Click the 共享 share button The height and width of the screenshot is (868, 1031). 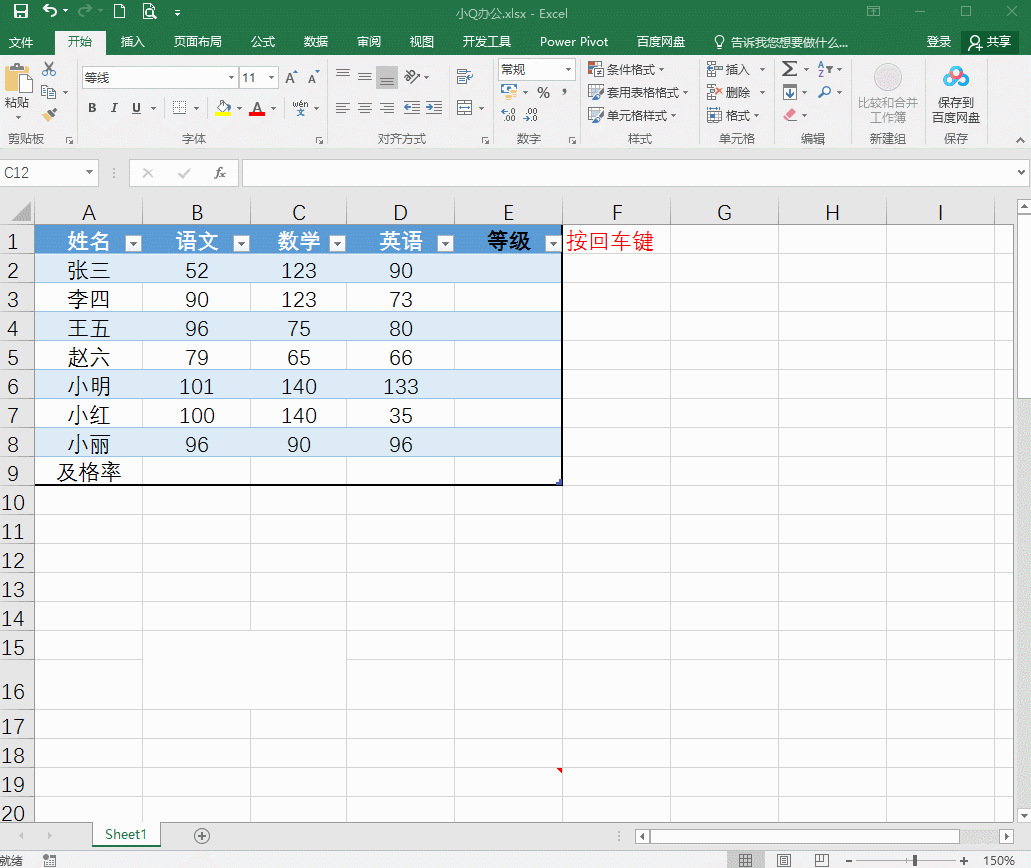pyautogui.click(x=989, y=42)
